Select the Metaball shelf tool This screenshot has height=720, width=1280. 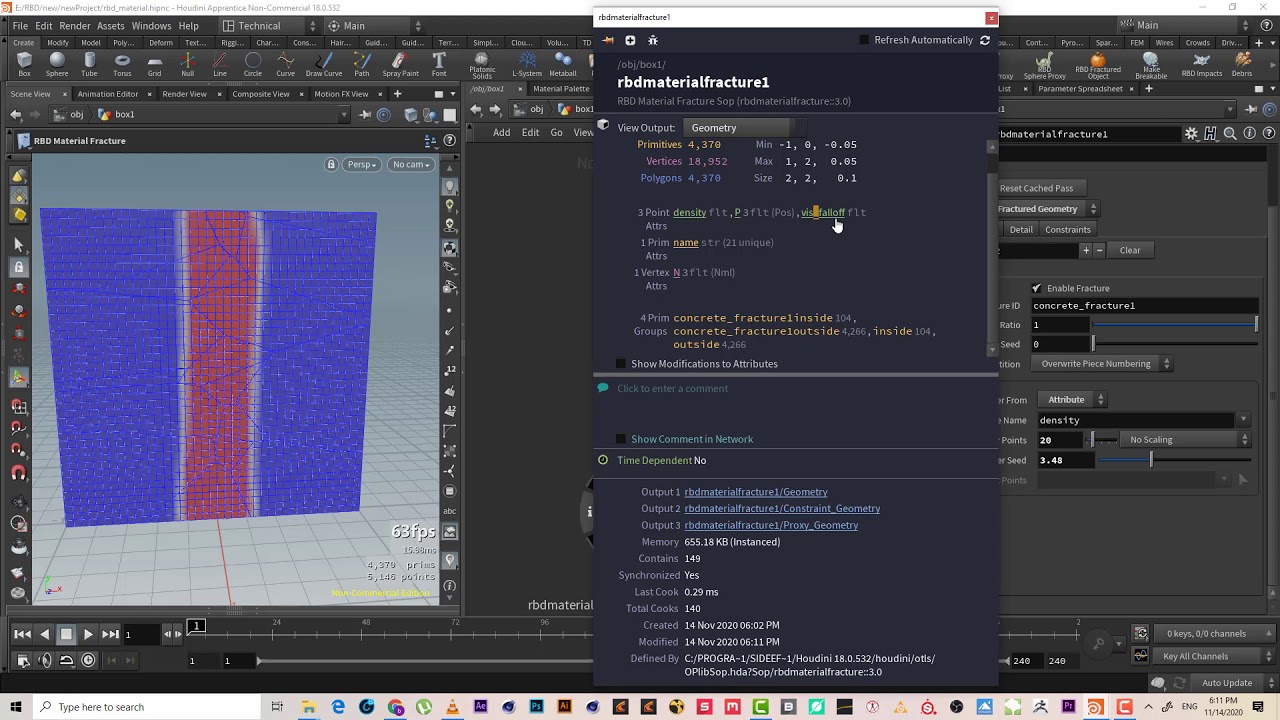pos(562,66)
